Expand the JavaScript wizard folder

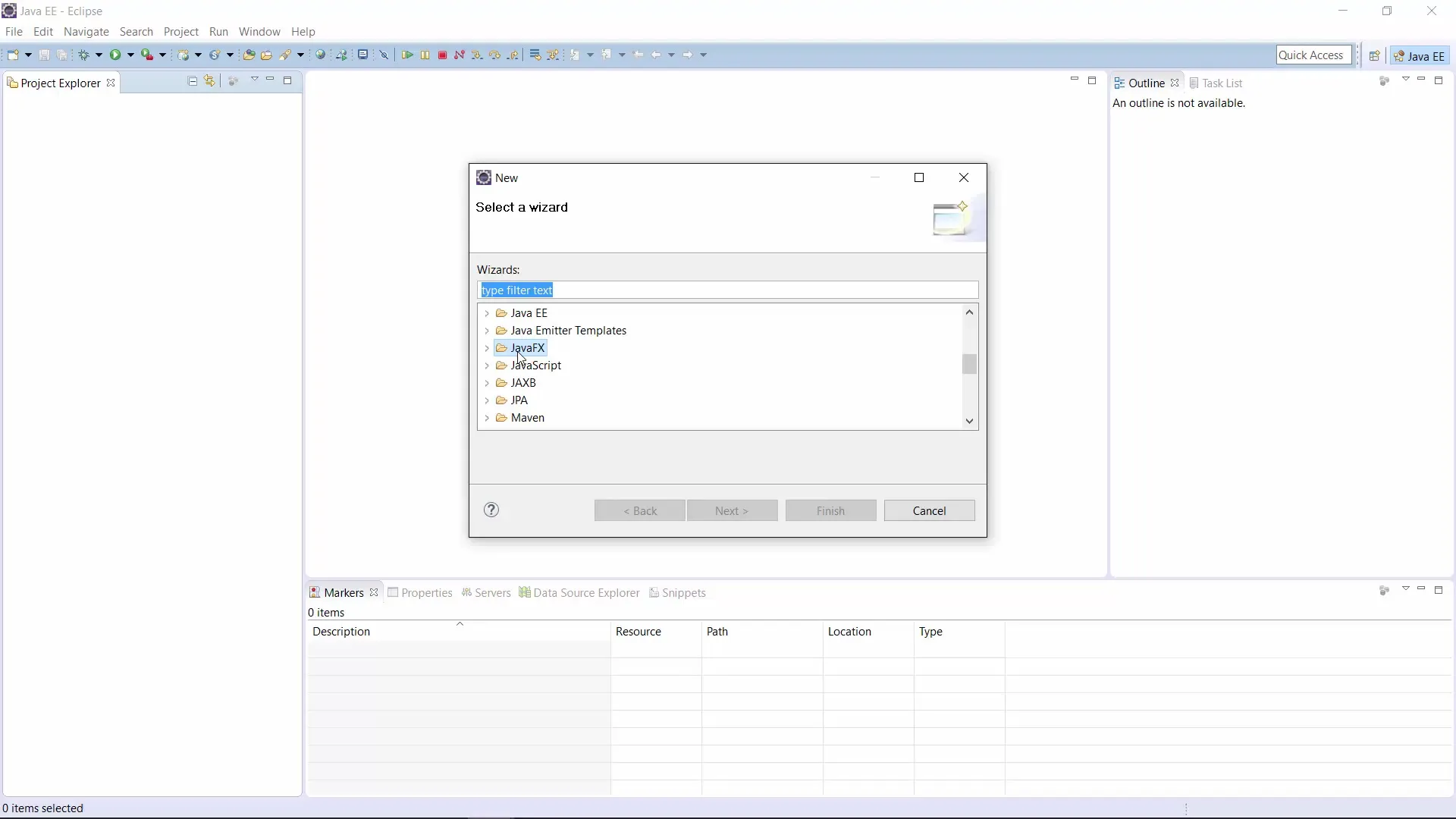[487, 366]
